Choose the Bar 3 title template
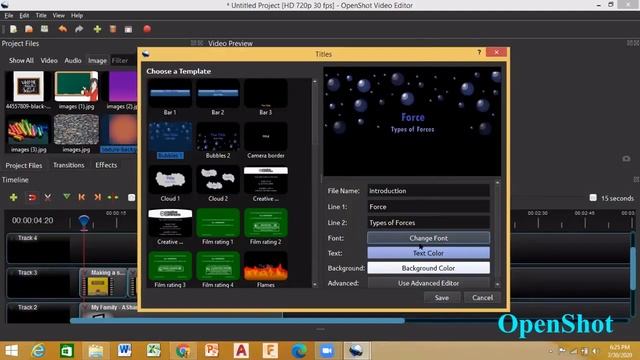Screen dimensions: 640x360 (x=266, y=98)
